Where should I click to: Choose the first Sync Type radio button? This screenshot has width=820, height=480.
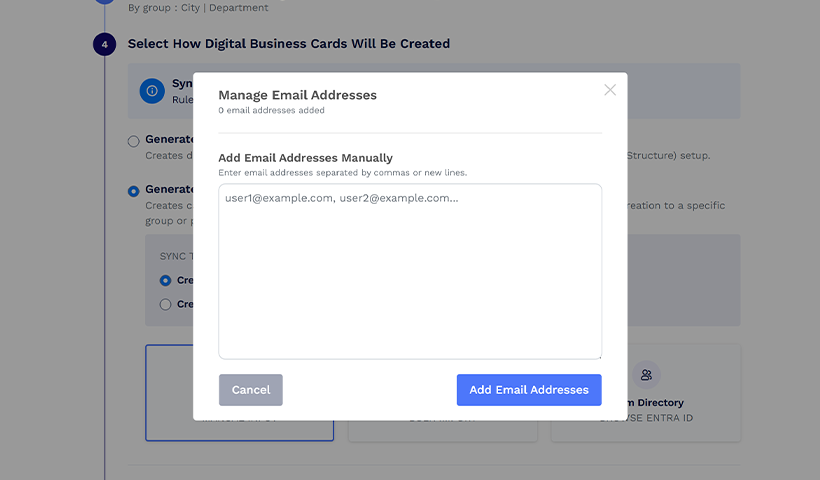pyautogui.click(x=166, y=281)
